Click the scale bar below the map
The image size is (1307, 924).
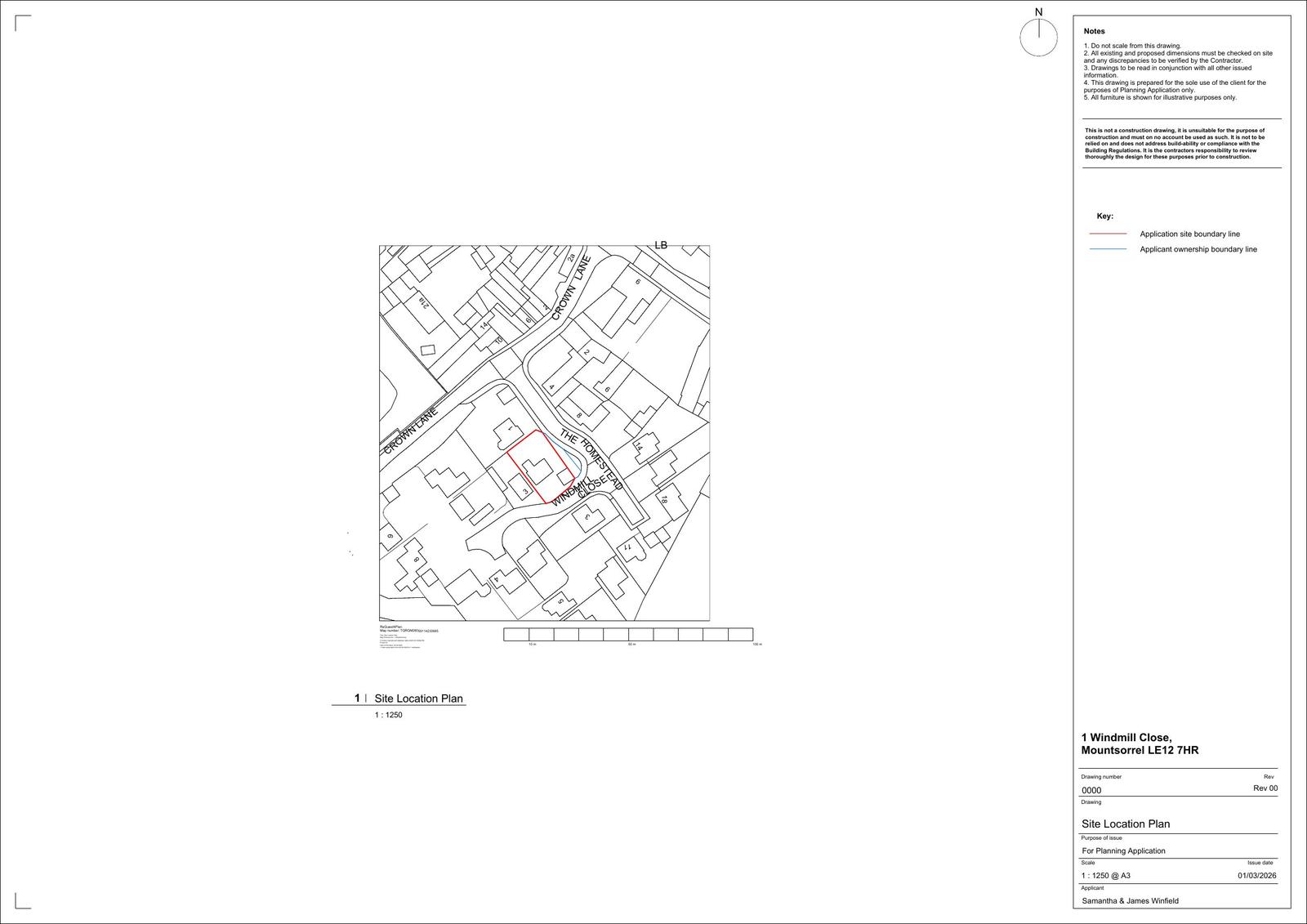click(x=627, y=634)
